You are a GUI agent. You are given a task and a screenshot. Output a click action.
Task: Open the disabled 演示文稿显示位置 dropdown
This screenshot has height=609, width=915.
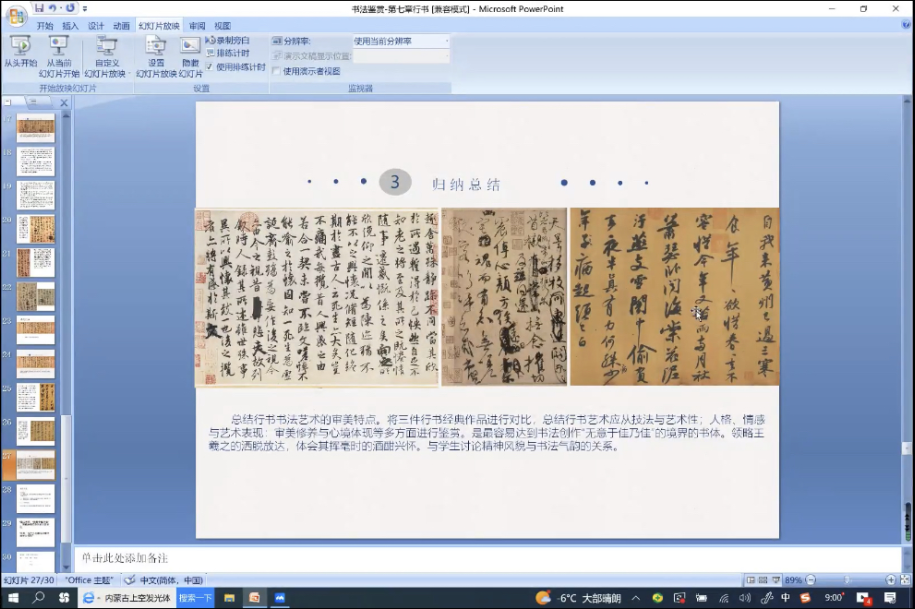click(401, 56)
